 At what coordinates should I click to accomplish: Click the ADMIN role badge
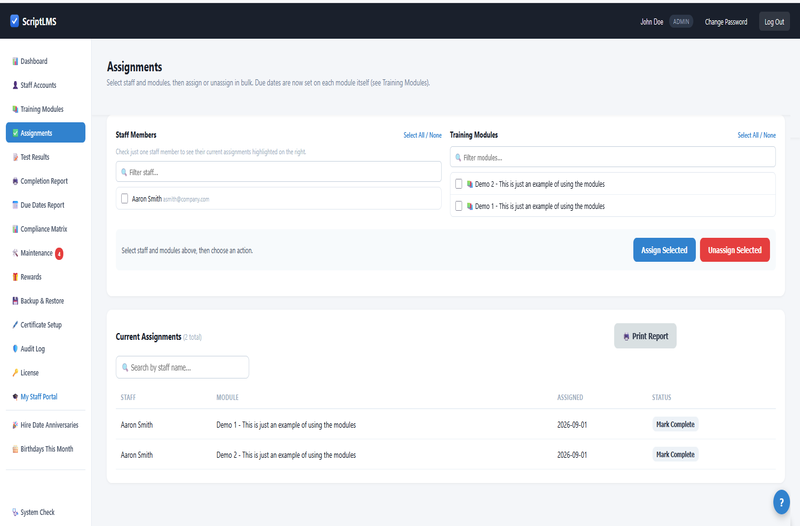[681, 21]
